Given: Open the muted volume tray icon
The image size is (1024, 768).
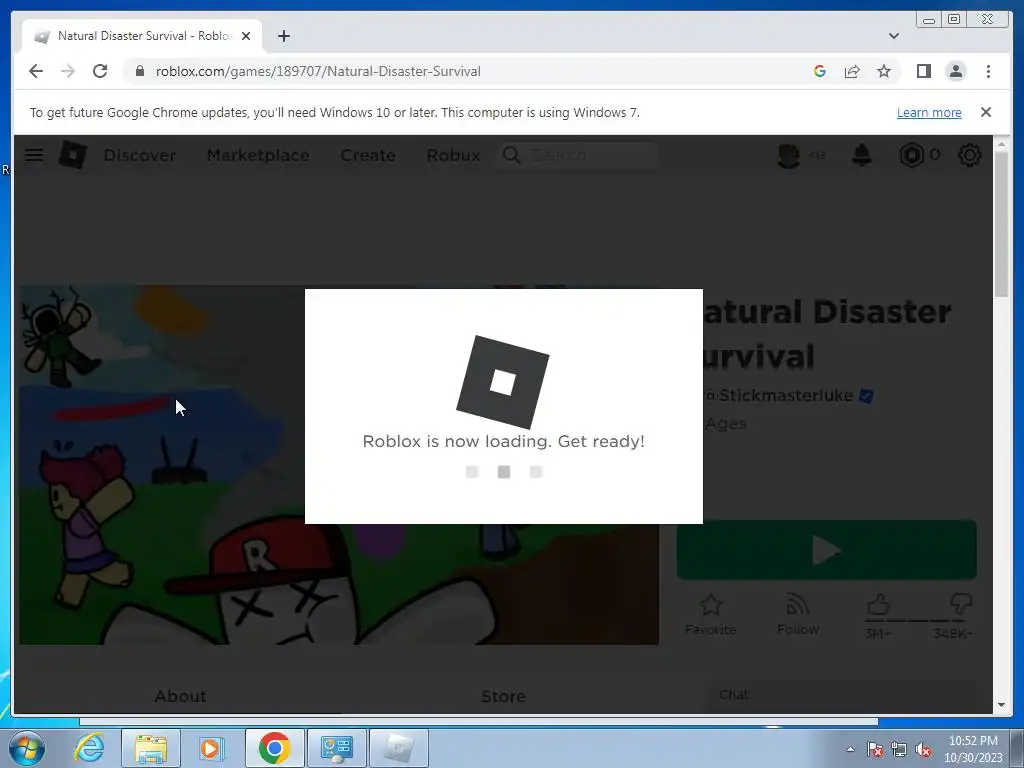Looking at the screenshot, I should pyautogui.click(x=923, y=749).
